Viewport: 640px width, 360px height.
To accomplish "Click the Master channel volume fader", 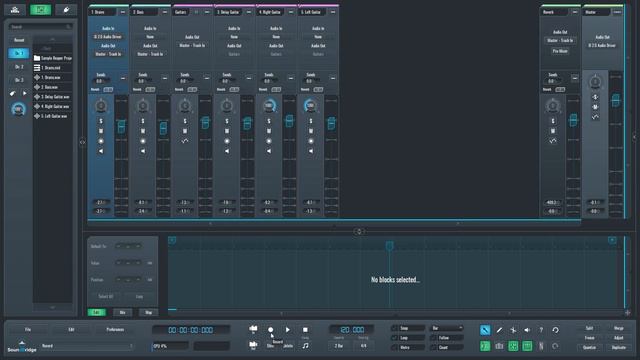I will (616, 100).
